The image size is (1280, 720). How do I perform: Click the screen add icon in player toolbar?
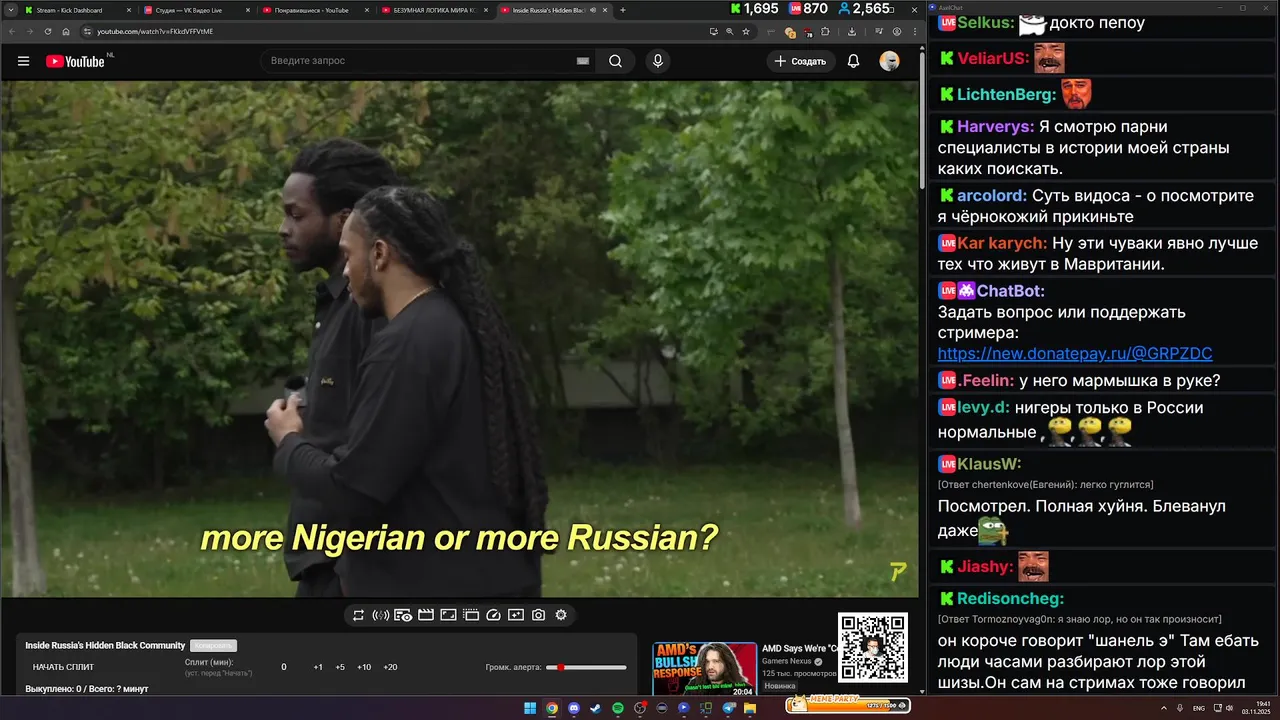tap(516, 615)
